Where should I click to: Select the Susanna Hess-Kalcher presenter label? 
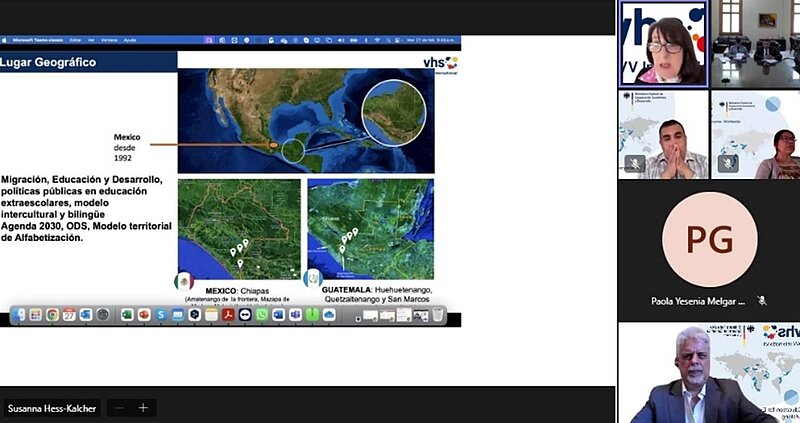[51, 408]
